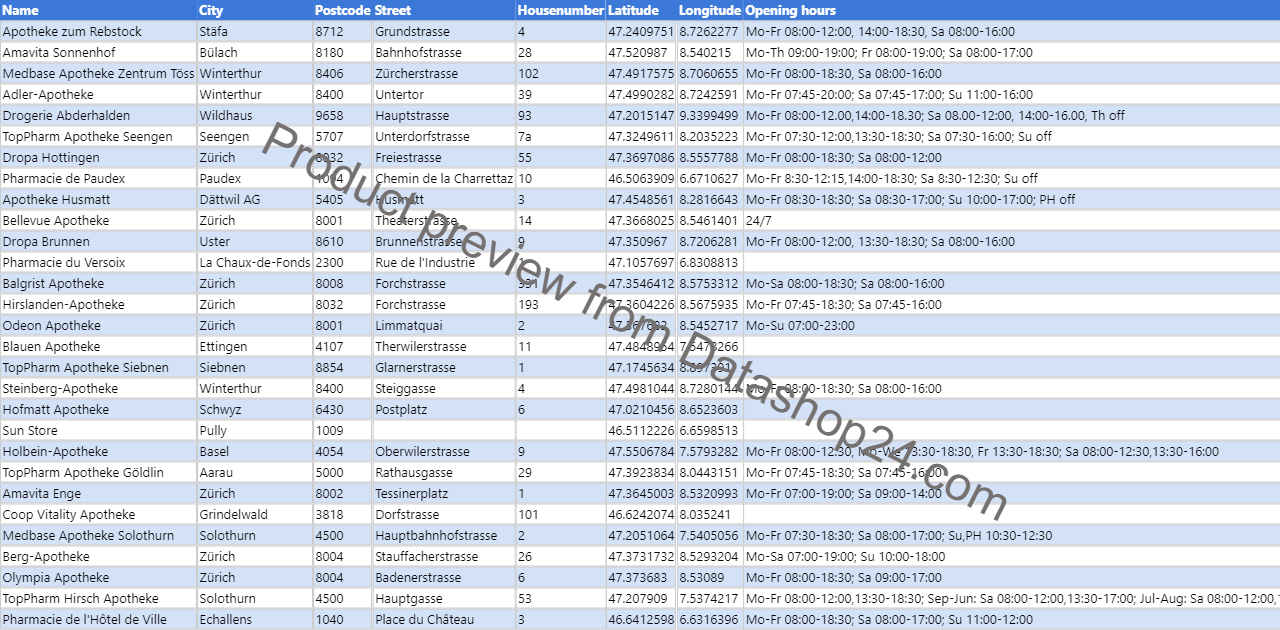Select the cell Sun Store
The width and height of the screenshot is (1280, 630).
coord(98,431)
